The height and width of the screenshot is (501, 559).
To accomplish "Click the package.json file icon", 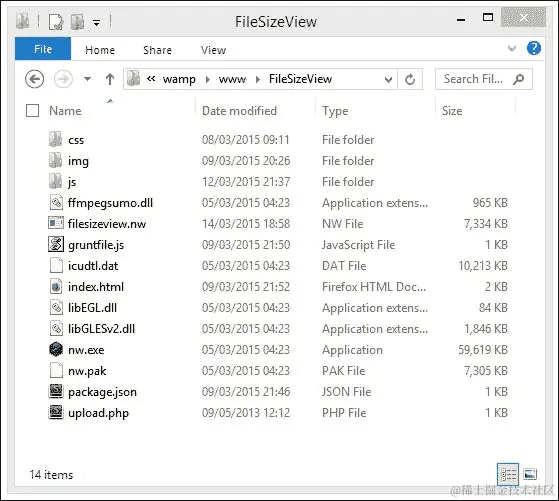I will [x=56, y=391].
